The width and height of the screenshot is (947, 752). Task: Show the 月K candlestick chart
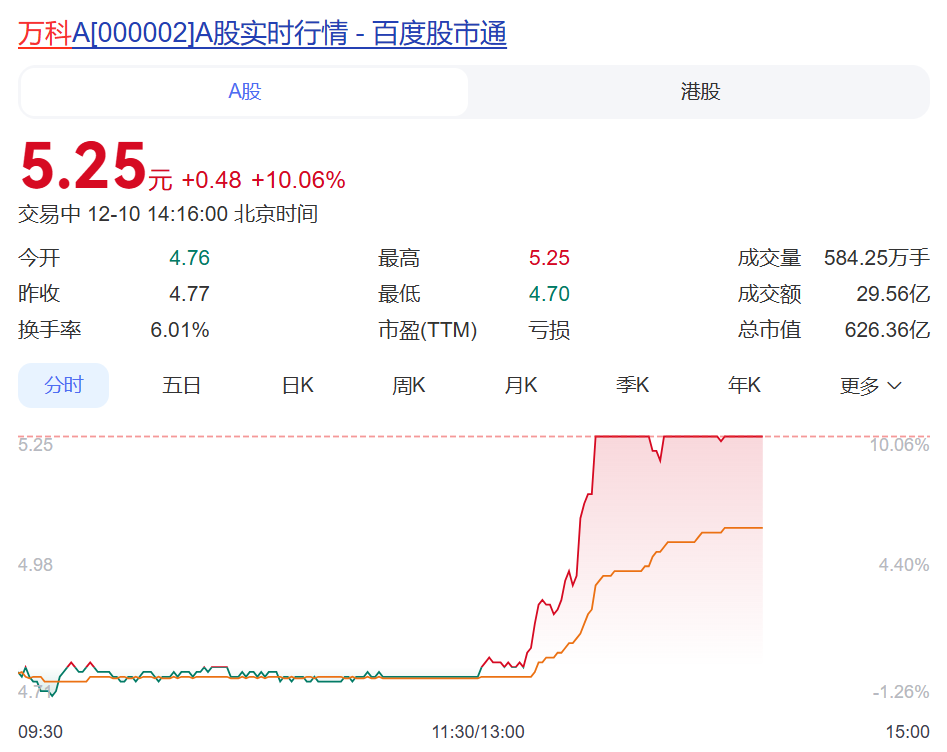[520, 385]
